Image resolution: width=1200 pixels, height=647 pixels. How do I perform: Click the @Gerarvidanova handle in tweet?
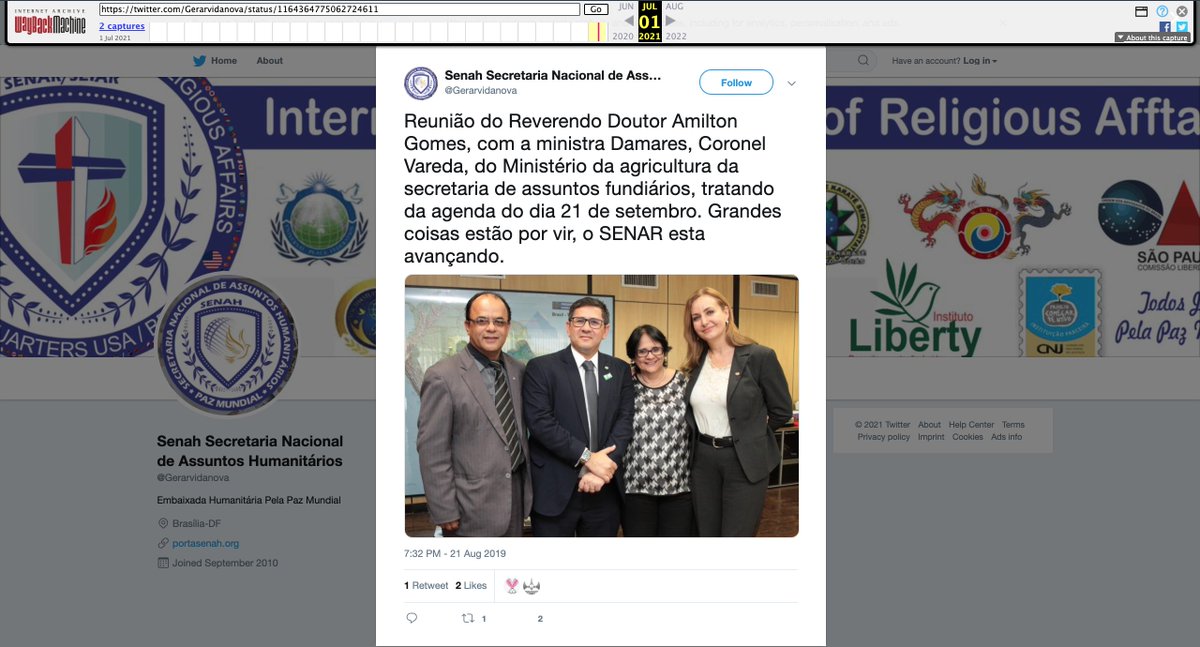point(480,90)
